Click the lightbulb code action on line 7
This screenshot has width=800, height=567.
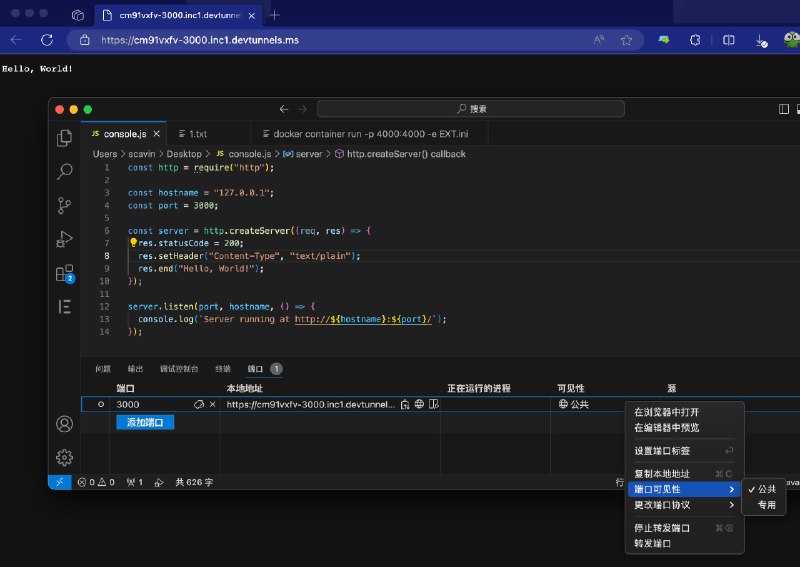click(133, 242)
